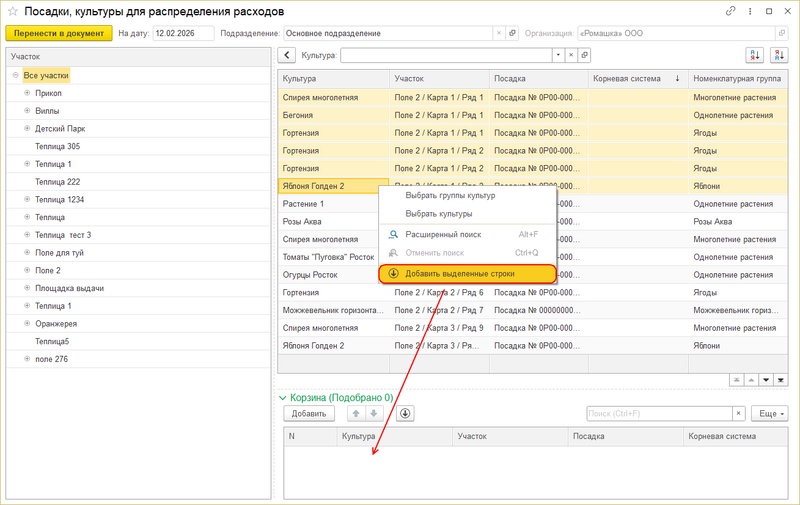Viewport: 800px width, 505px height.
Task: Click the circled down-arrow icon in Корзина toolbar
Action: [x=405, y=413]
